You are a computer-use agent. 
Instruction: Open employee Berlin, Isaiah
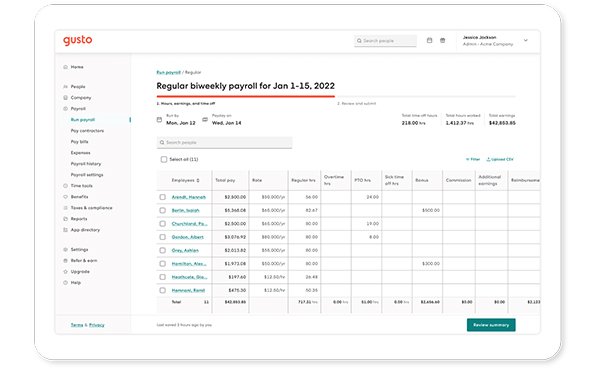(x=186, y=210)
